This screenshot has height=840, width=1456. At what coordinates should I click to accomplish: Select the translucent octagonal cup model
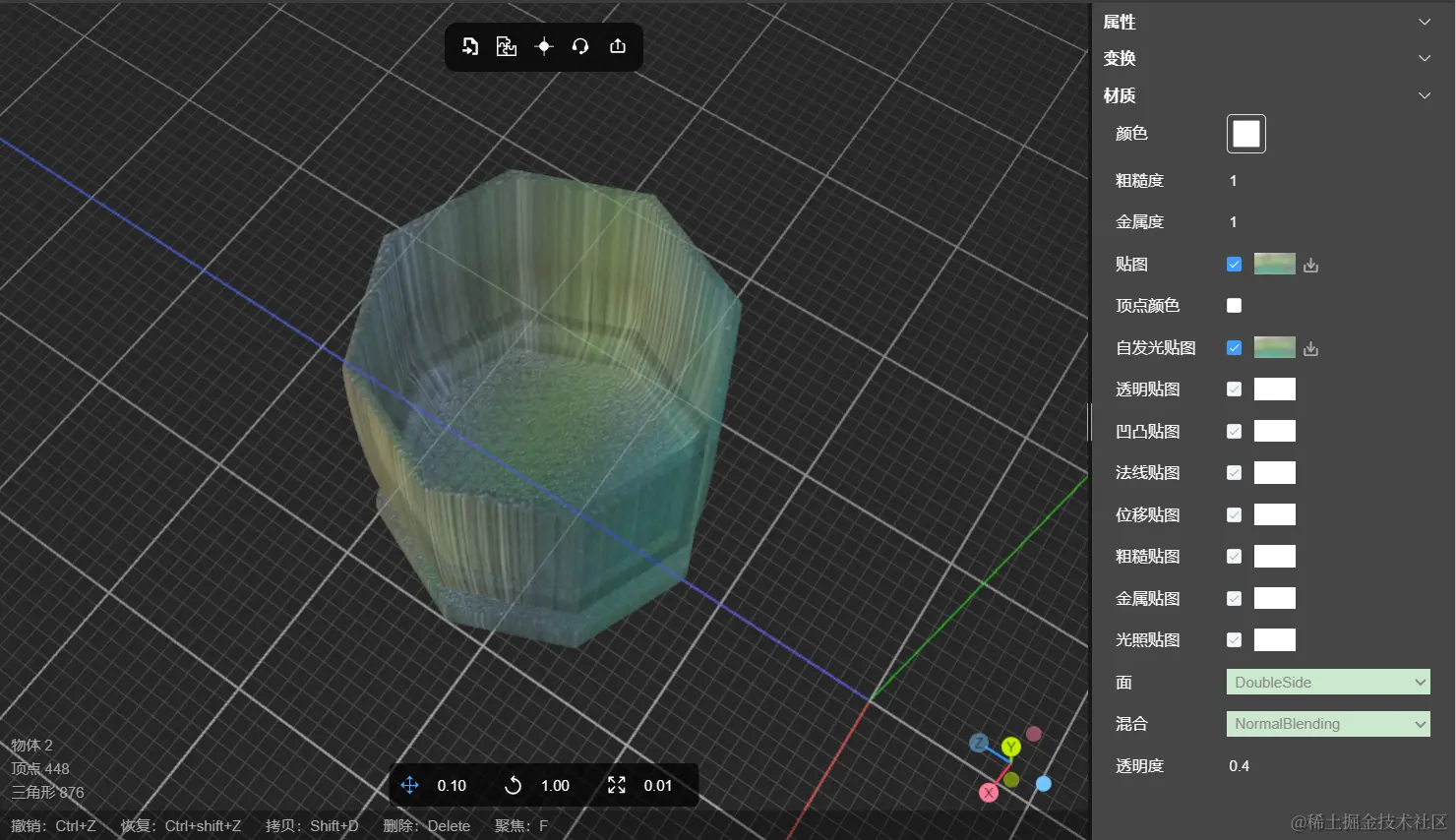point(541,408)
